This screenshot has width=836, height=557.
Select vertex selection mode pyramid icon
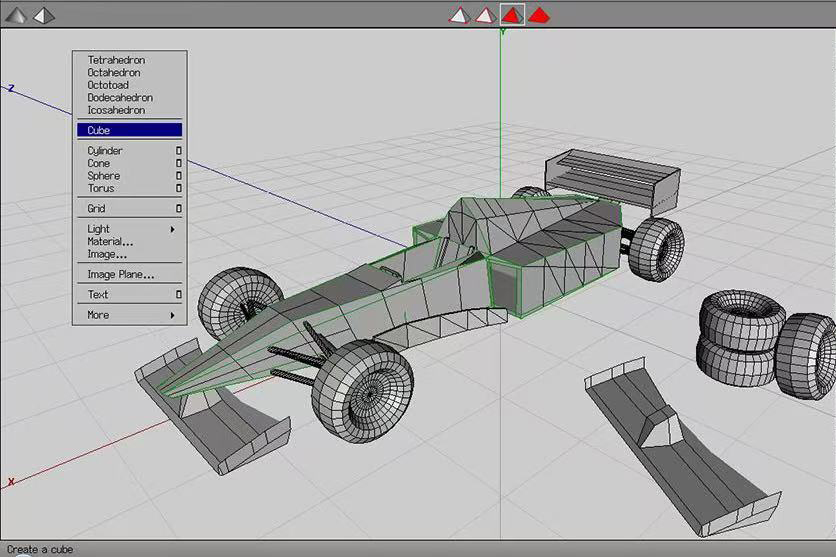459,15
